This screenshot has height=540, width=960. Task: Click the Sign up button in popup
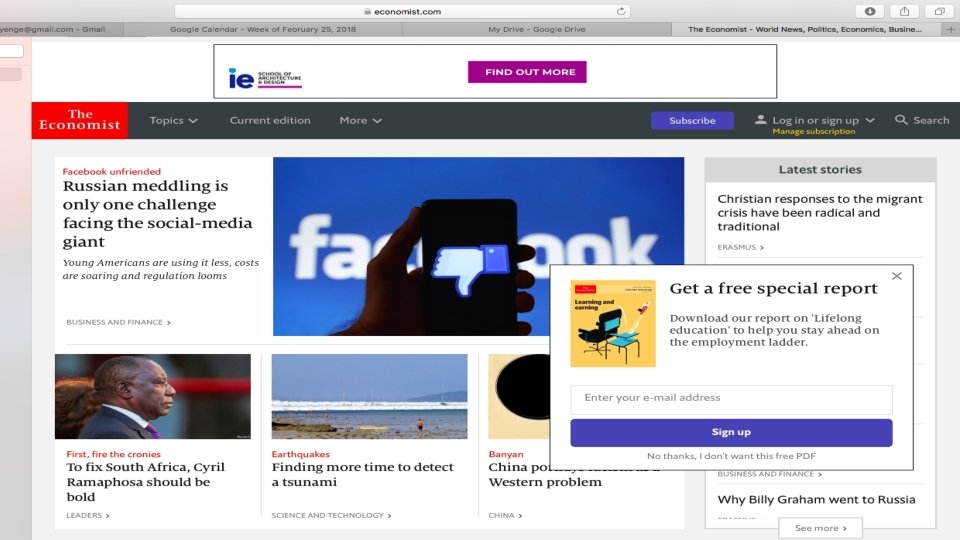(x=731, y=432)
